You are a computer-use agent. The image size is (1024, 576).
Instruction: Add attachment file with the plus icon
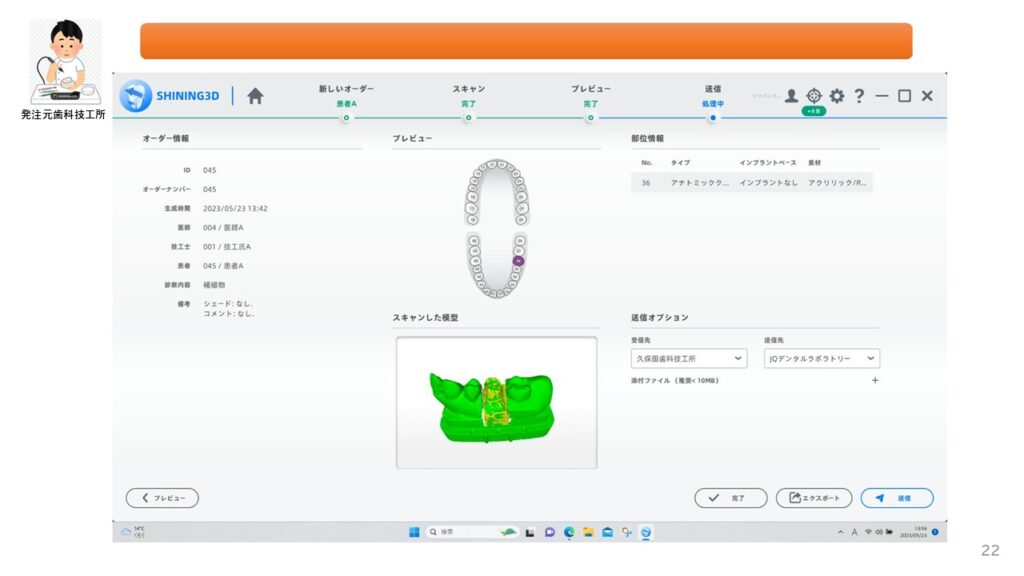click(875, 380)
